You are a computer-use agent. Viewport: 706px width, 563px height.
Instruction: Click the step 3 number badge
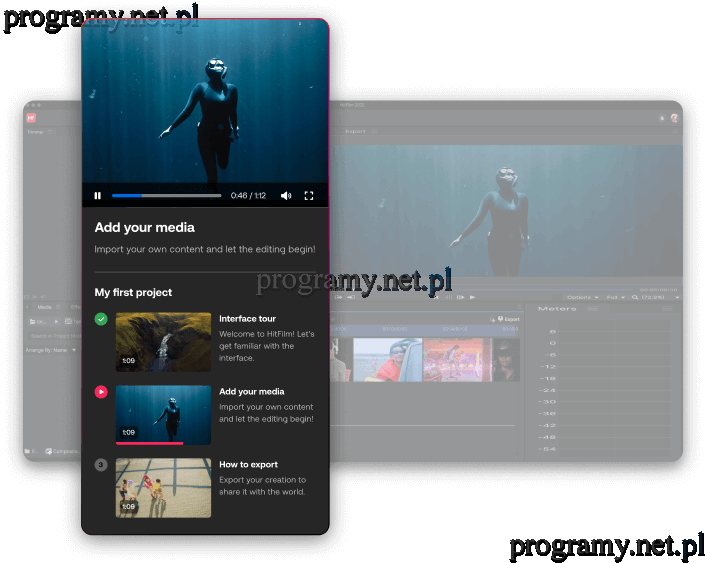[x=101, y=465]
